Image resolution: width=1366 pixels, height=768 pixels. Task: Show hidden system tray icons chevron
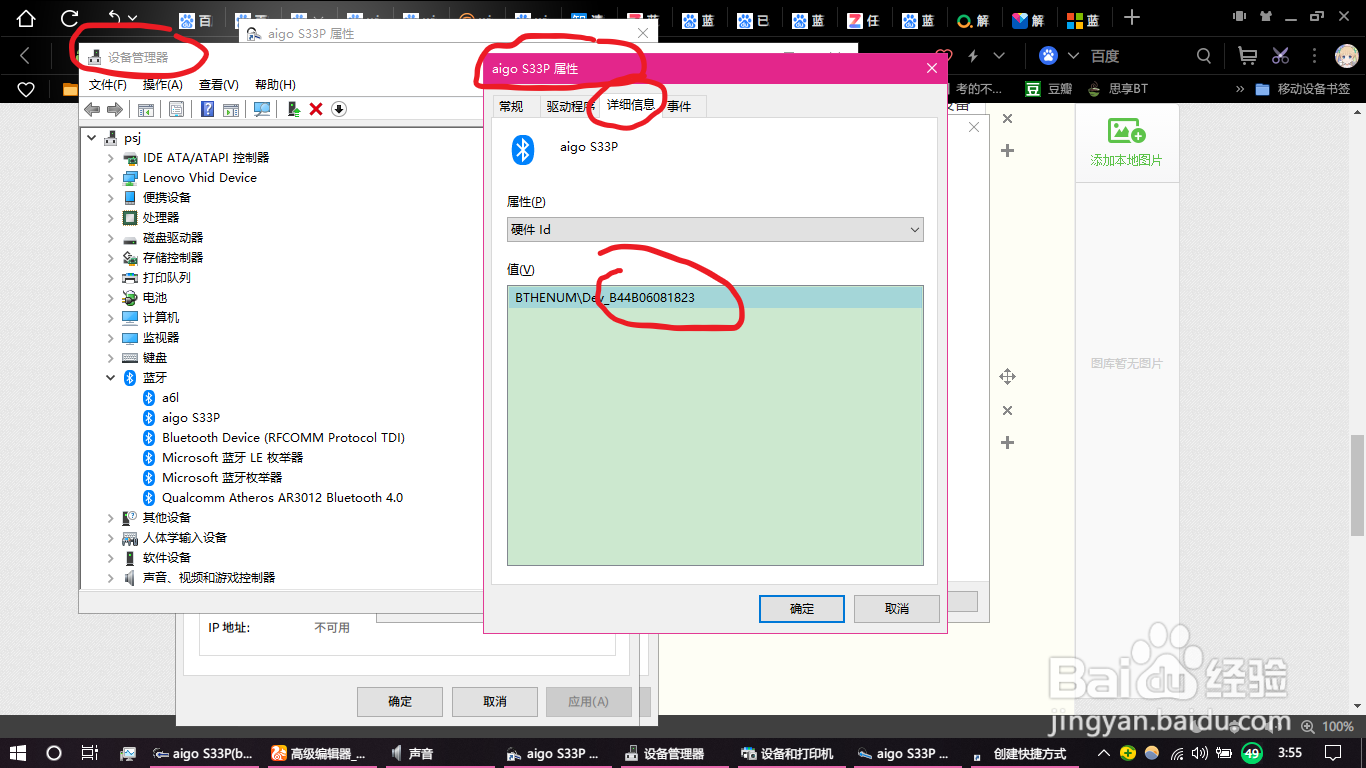pyautogui.click(x=1104, y=753)
